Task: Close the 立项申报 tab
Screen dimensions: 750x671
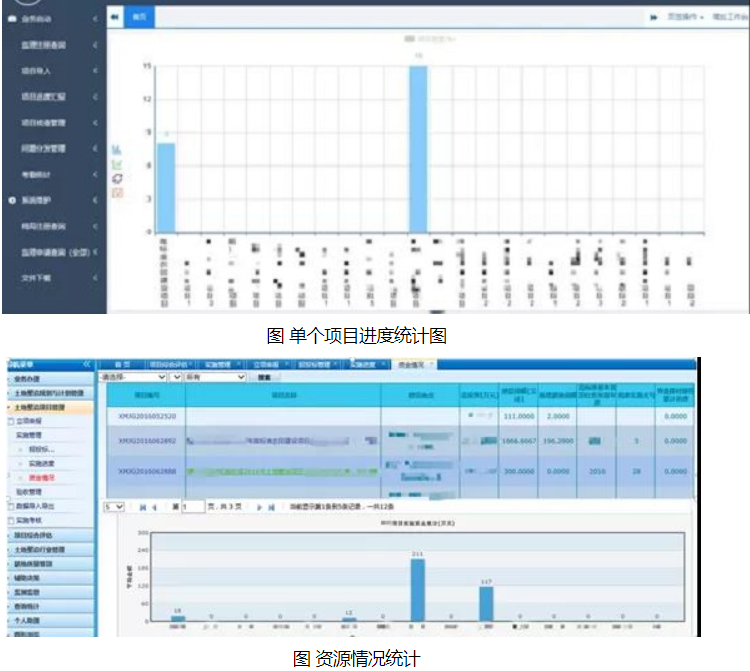Action: [x=287, y=364]
